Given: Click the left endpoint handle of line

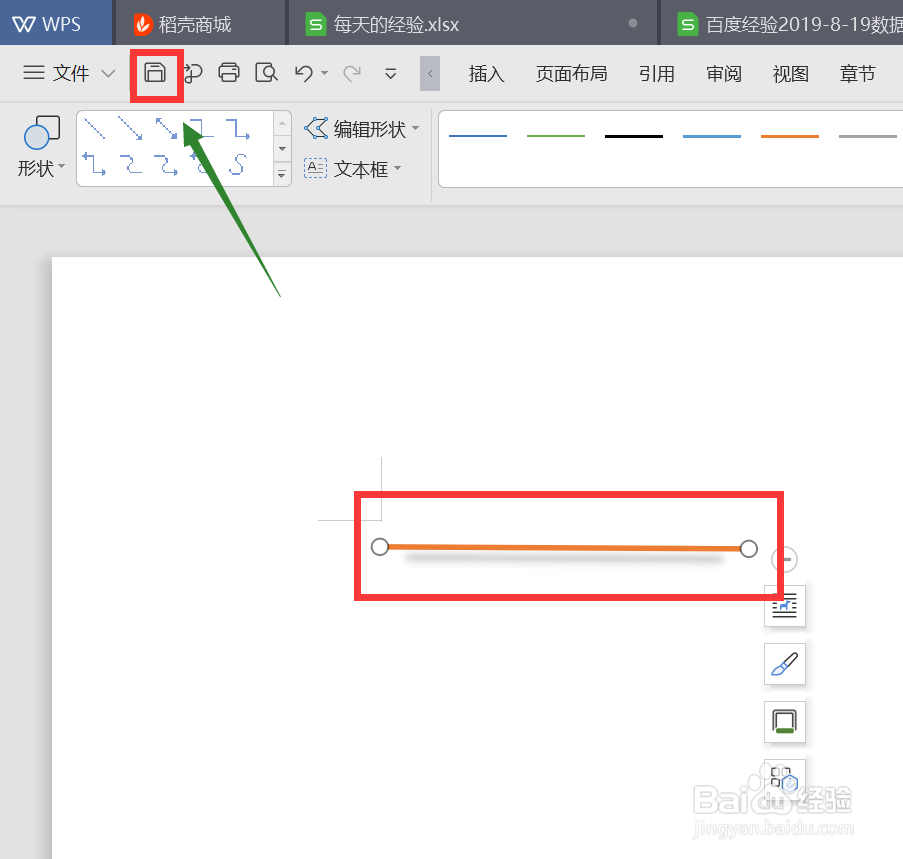Looking at the screenshot, I should pos(380,546).
